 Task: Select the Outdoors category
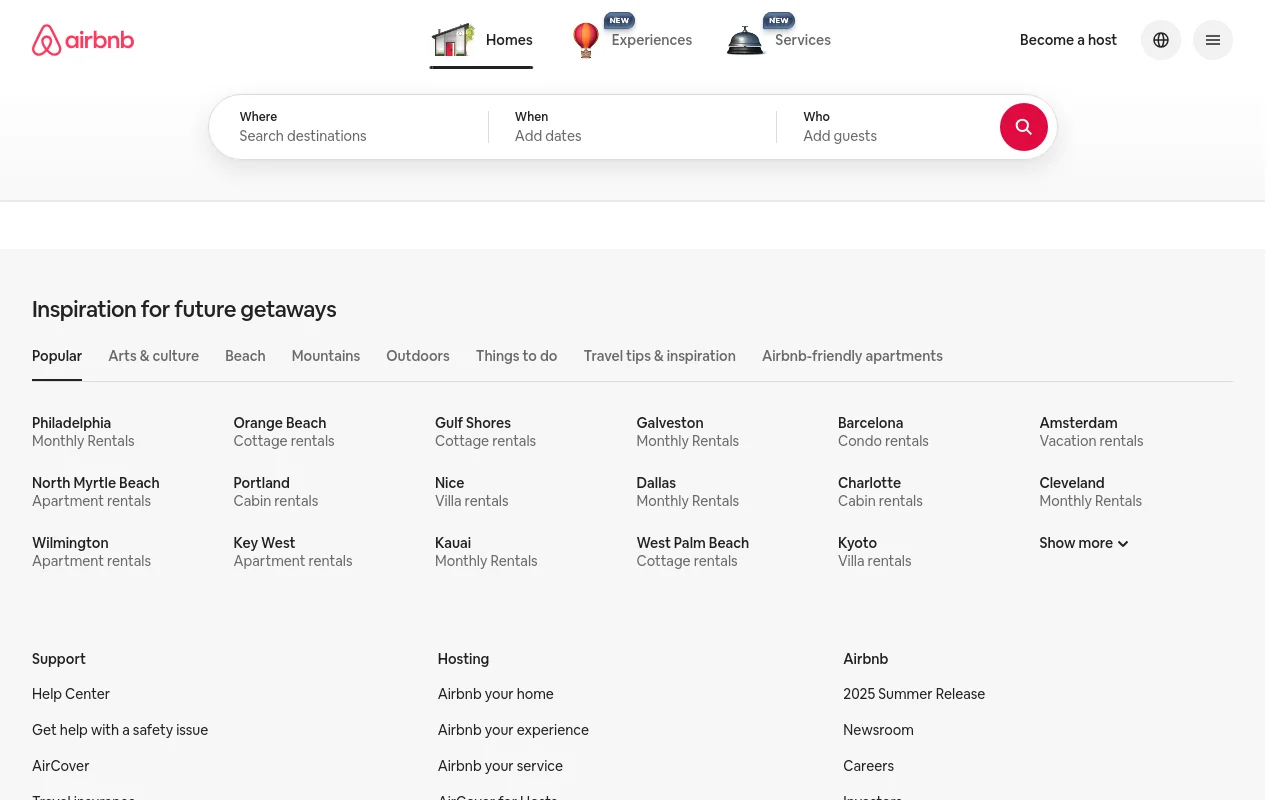[418, 356]
